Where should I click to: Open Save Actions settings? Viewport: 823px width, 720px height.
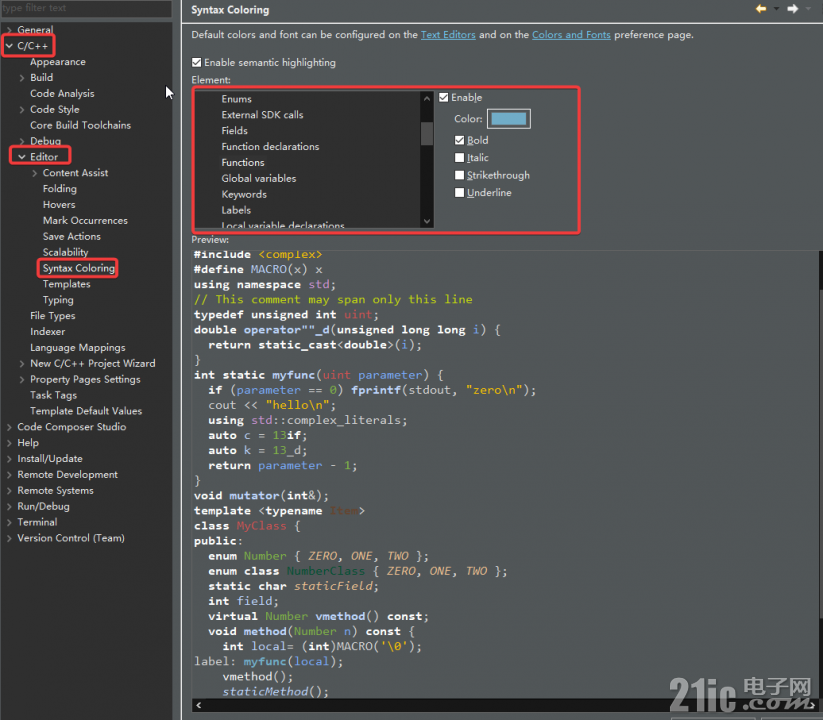pos(71,237)
